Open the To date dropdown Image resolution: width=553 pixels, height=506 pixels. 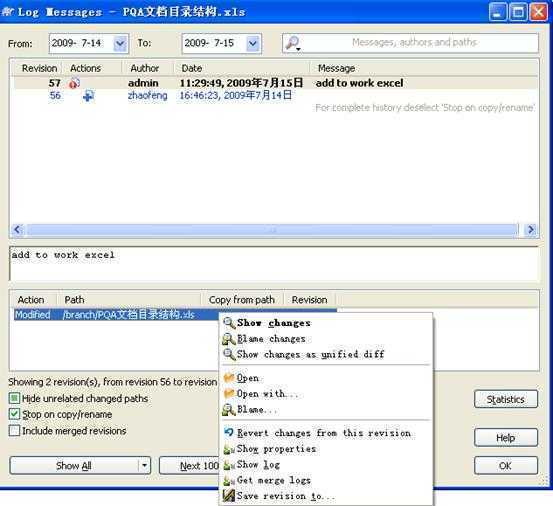[253, 43]
